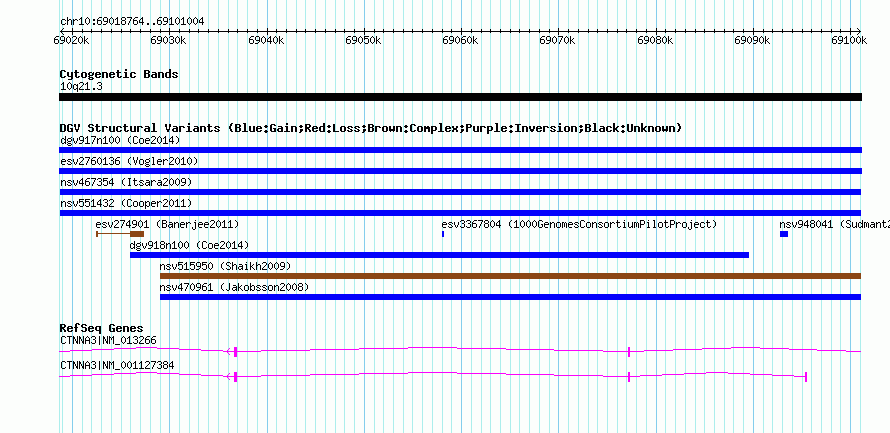
Task: Click the 69040k ruler tick label
Action: [267, 40]
